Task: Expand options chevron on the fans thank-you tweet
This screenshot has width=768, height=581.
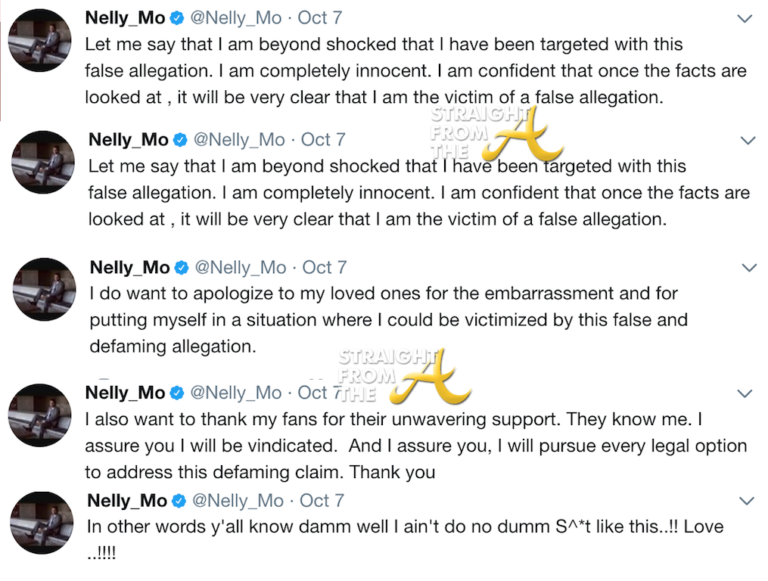Action: pos(745,393)
